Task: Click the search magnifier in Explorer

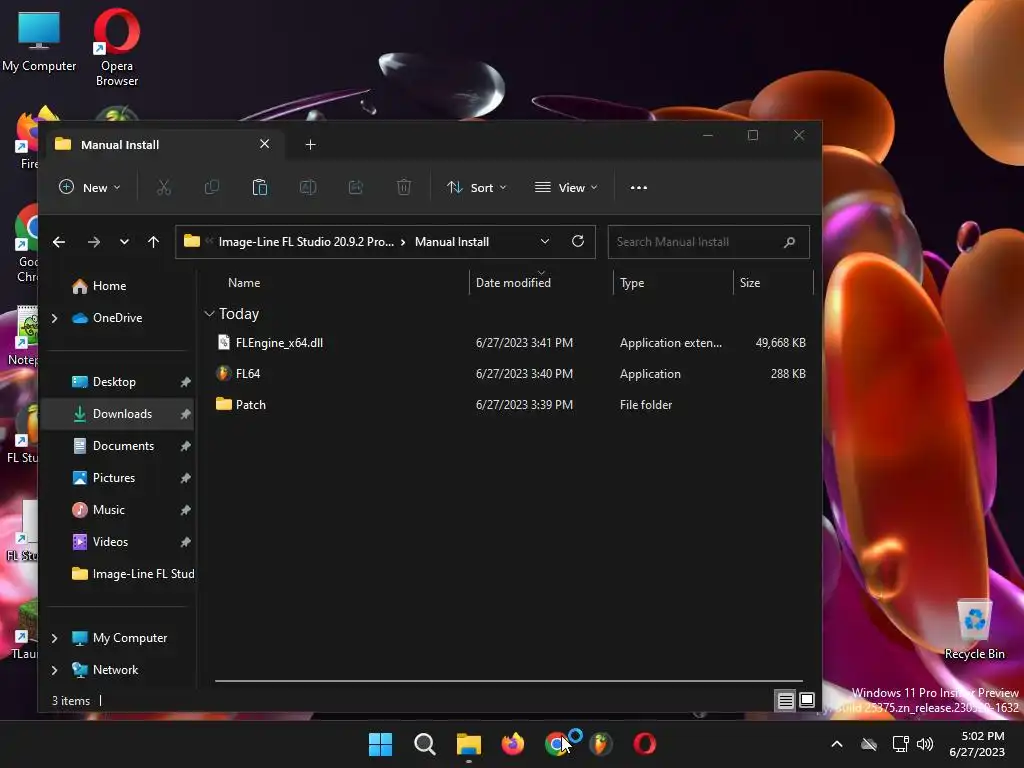Action: [x=790, y=242]
